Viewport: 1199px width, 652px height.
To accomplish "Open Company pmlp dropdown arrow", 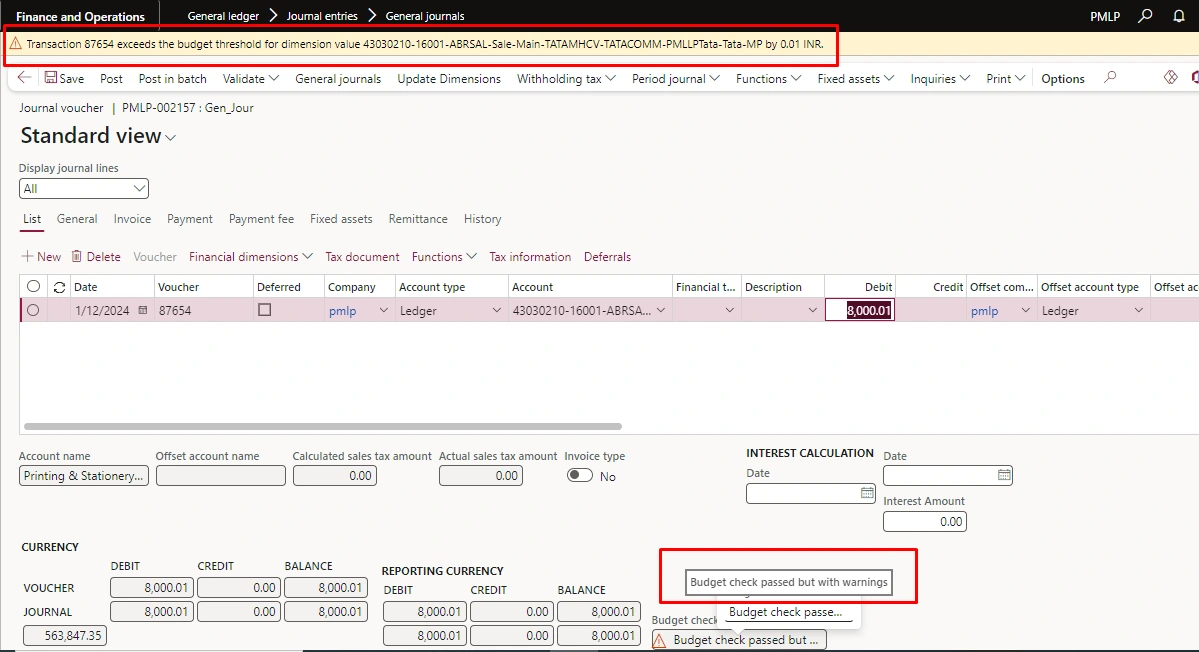I will pos(383,310).
